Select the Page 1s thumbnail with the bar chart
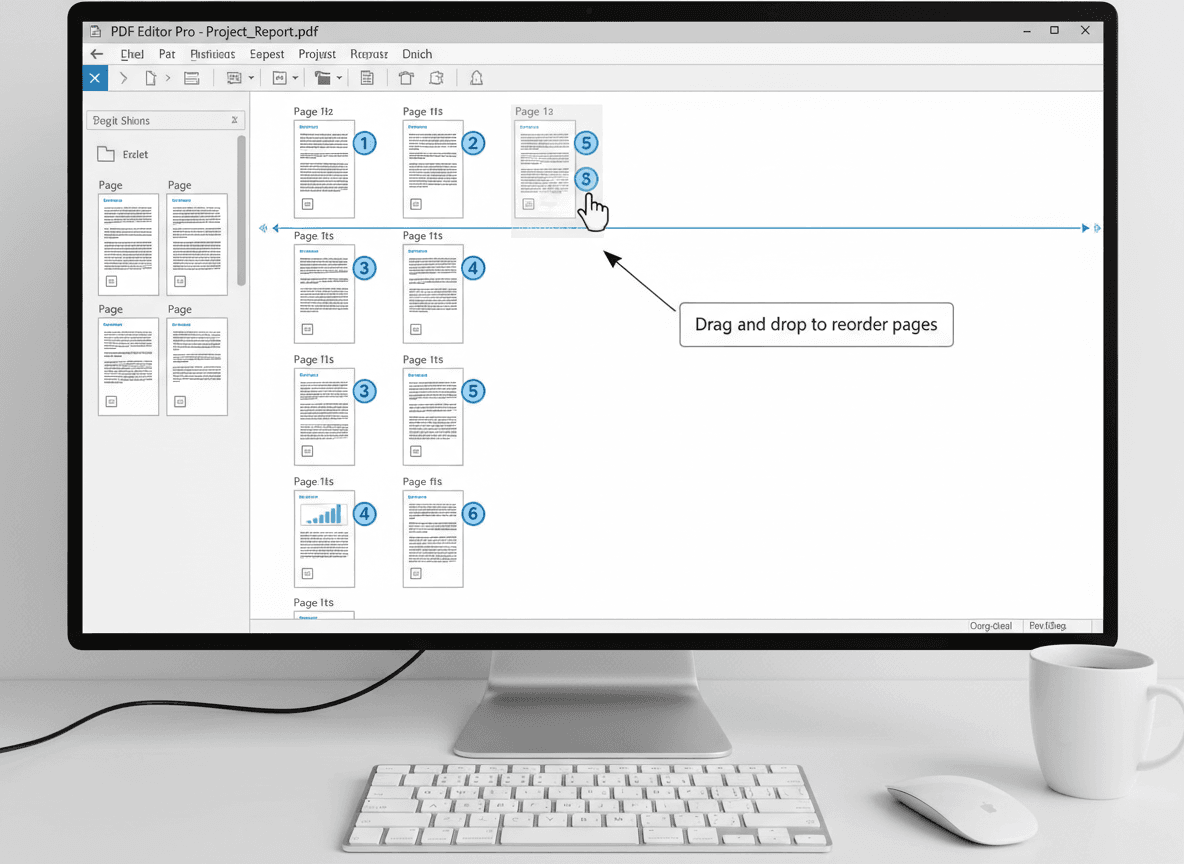 point(324,538)
